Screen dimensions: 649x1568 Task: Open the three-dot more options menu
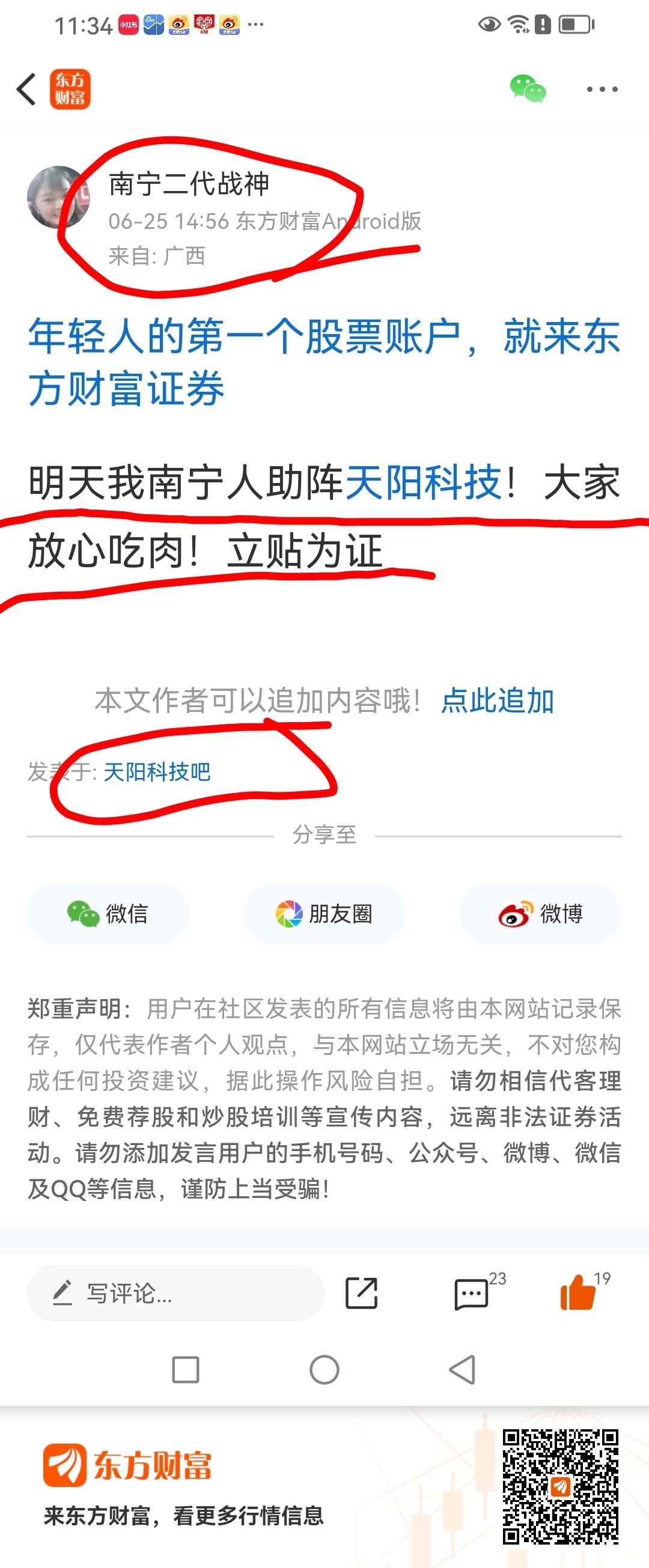(602, 90)
